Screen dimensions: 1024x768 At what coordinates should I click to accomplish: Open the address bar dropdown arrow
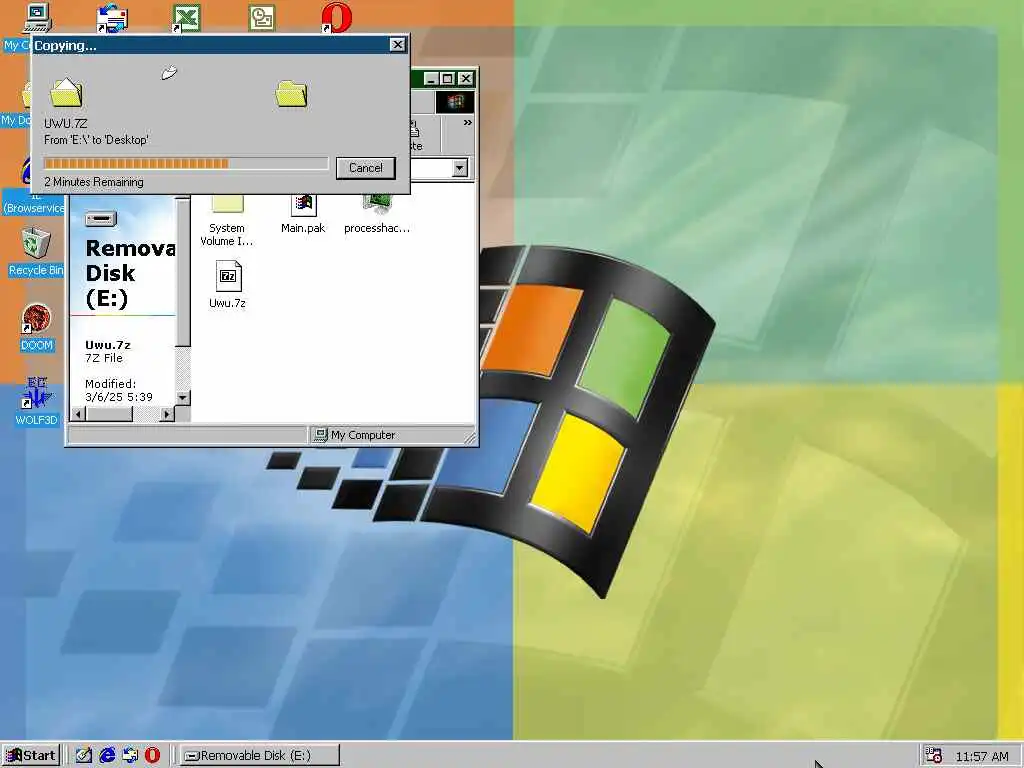(460, 168)
